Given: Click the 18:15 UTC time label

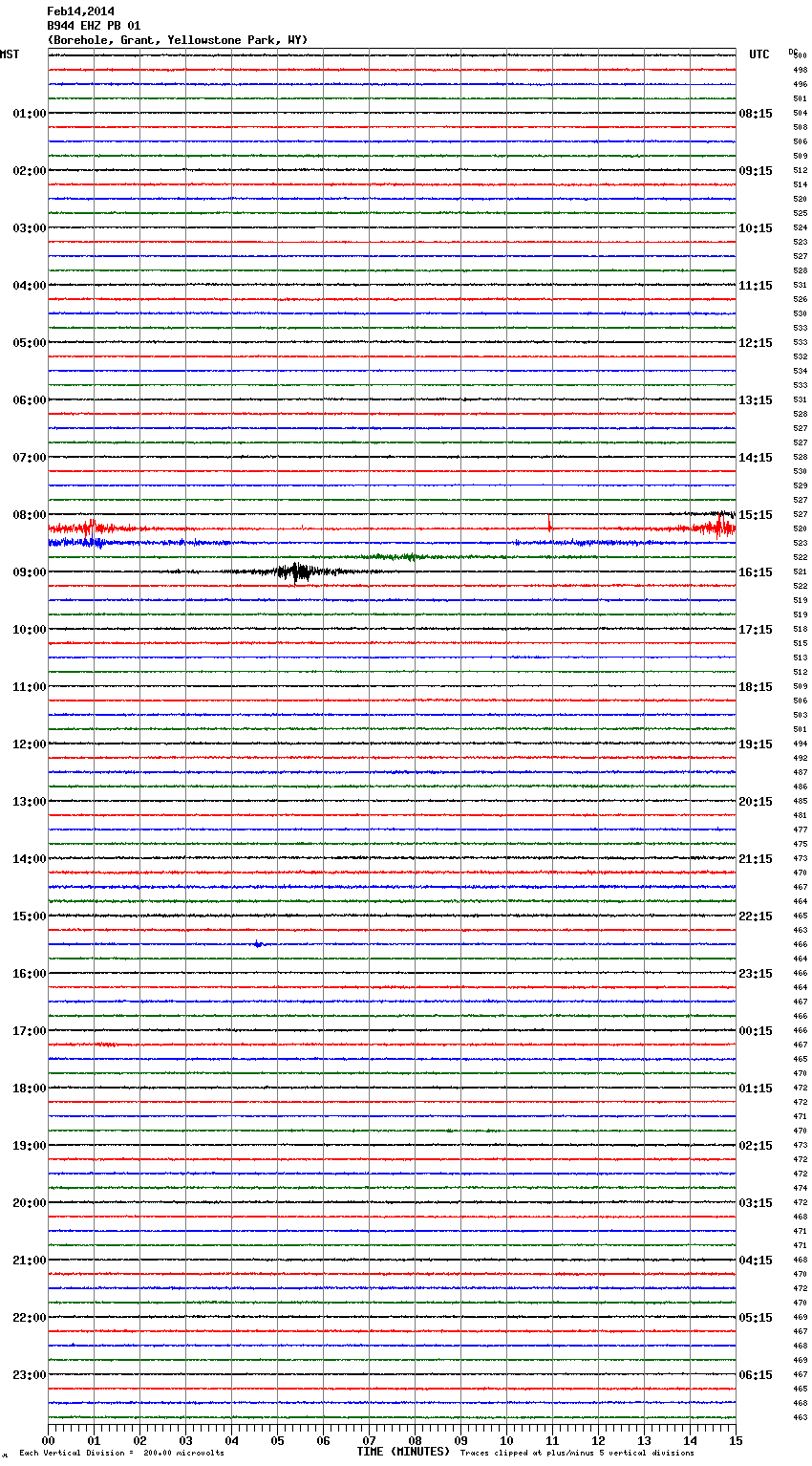Looking at the screenshot, I should point(756,687).
